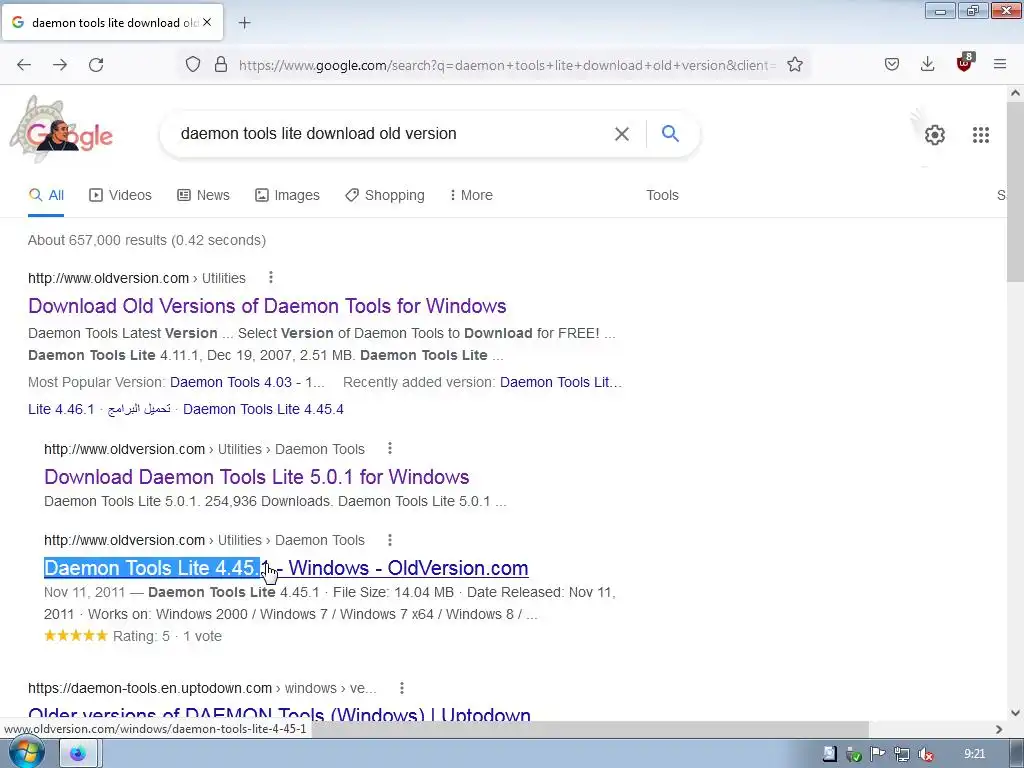Submit search with magnifying glass icon
The height and width of the screenshot is (768, 1024).
click(x=670, y=133)
